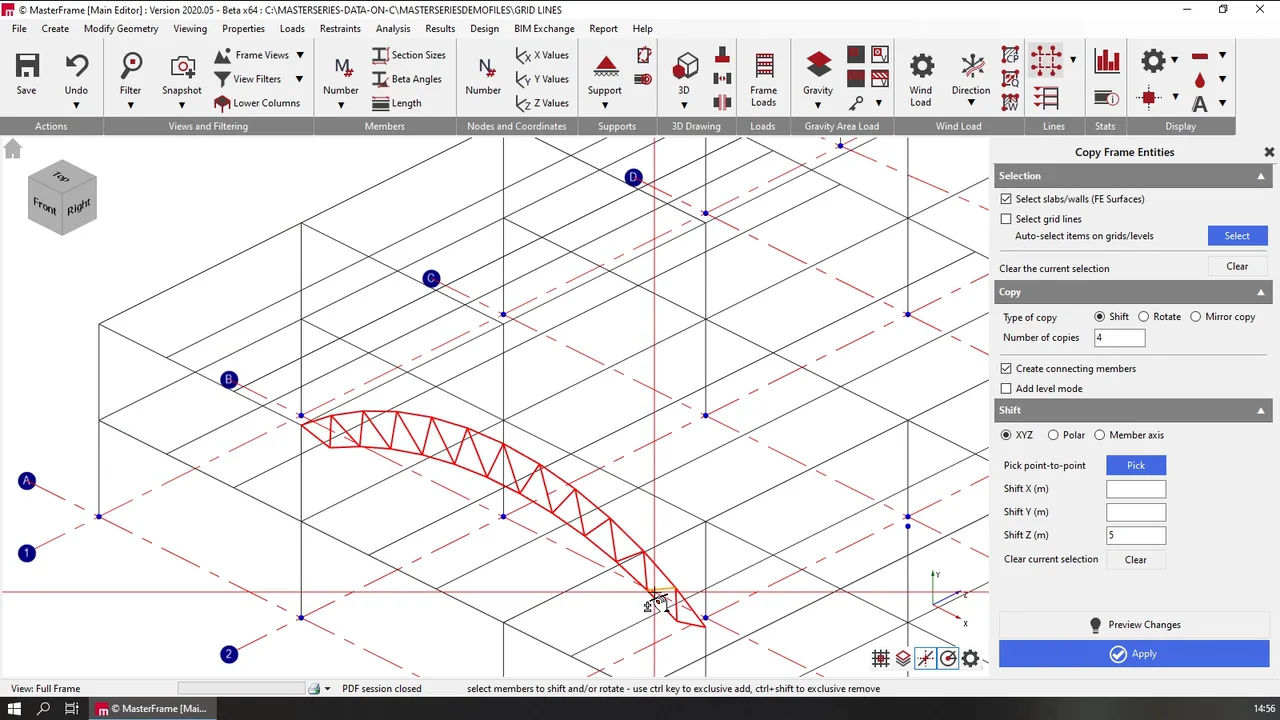1280x720 pixels.
Task: Show member Section Sizes
Action: click(409, 55)
